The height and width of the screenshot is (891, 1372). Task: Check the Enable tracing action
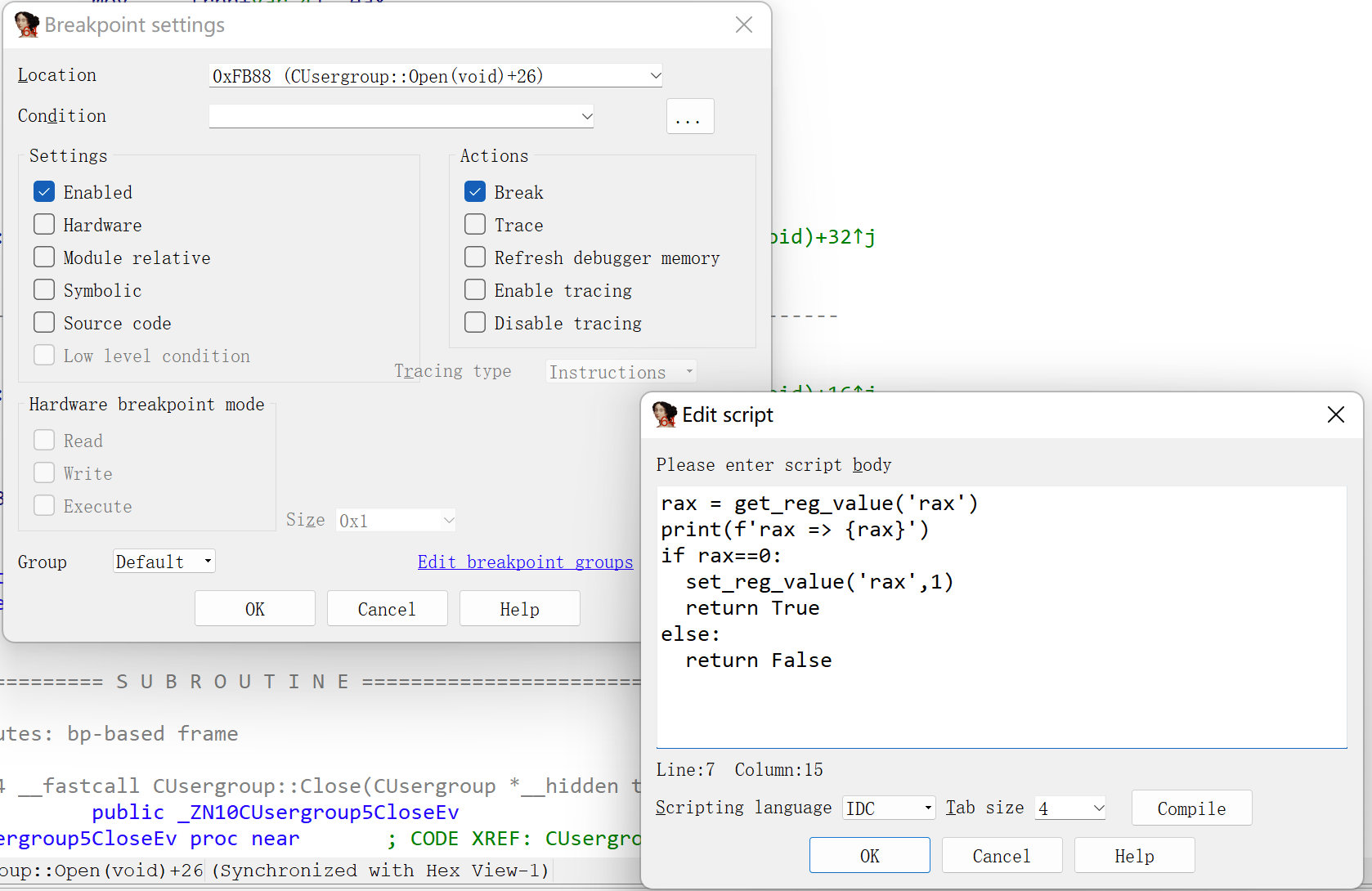pos(475,290)
